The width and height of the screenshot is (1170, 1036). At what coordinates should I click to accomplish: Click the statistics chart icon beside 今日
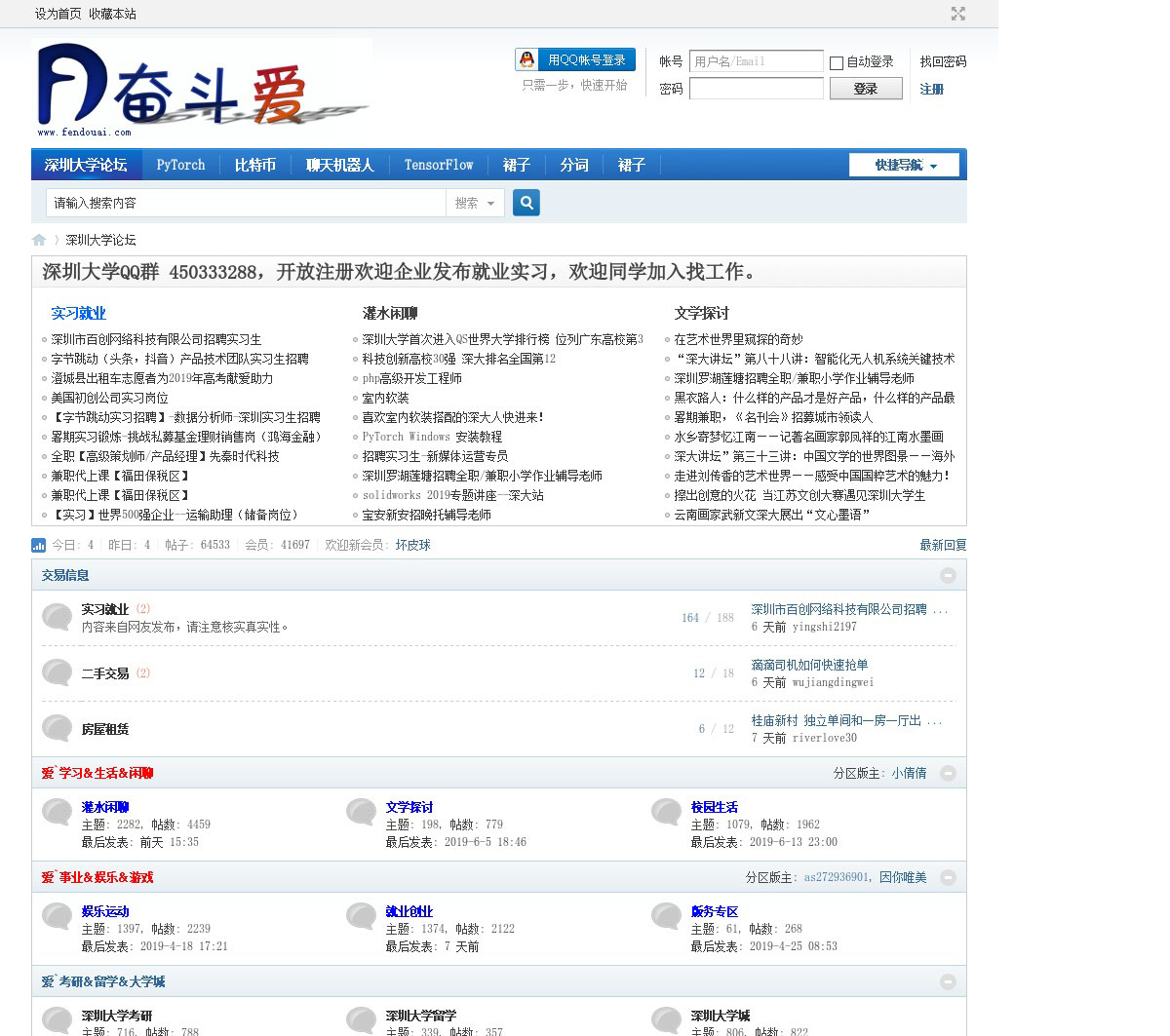pyautogui.click(x=39, y=546)
